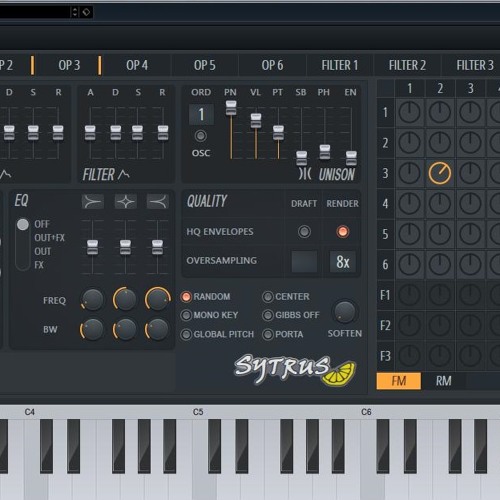
Task: Click matrix knob row 1 column 1
Action: tap(409, 112)
